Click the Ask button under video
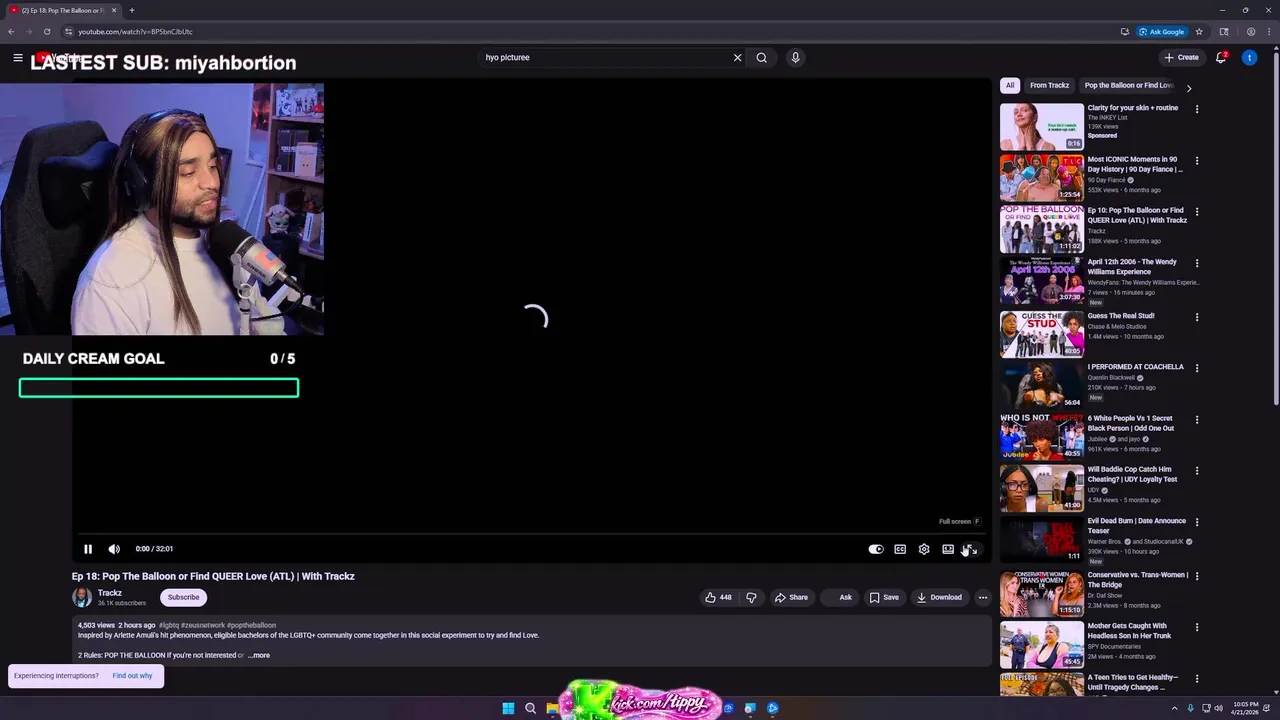Viewport: 1280px width, 720px height. 839,597
